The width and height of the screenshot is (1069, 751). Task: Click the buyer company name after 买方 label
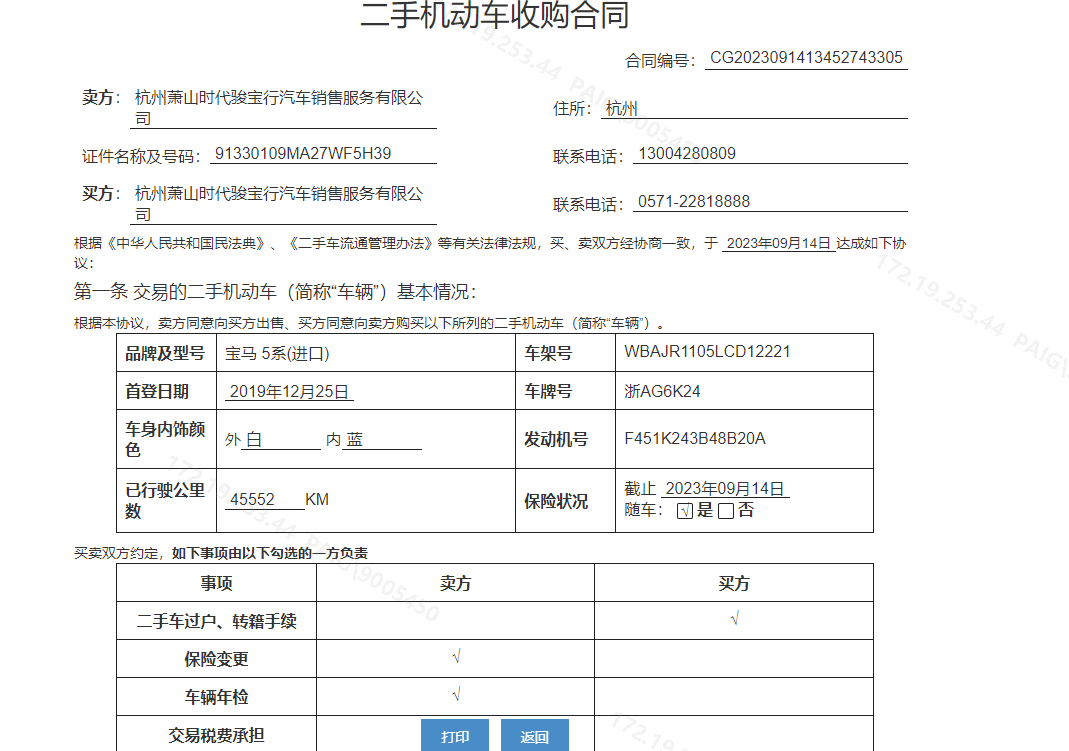click(279, 204)
